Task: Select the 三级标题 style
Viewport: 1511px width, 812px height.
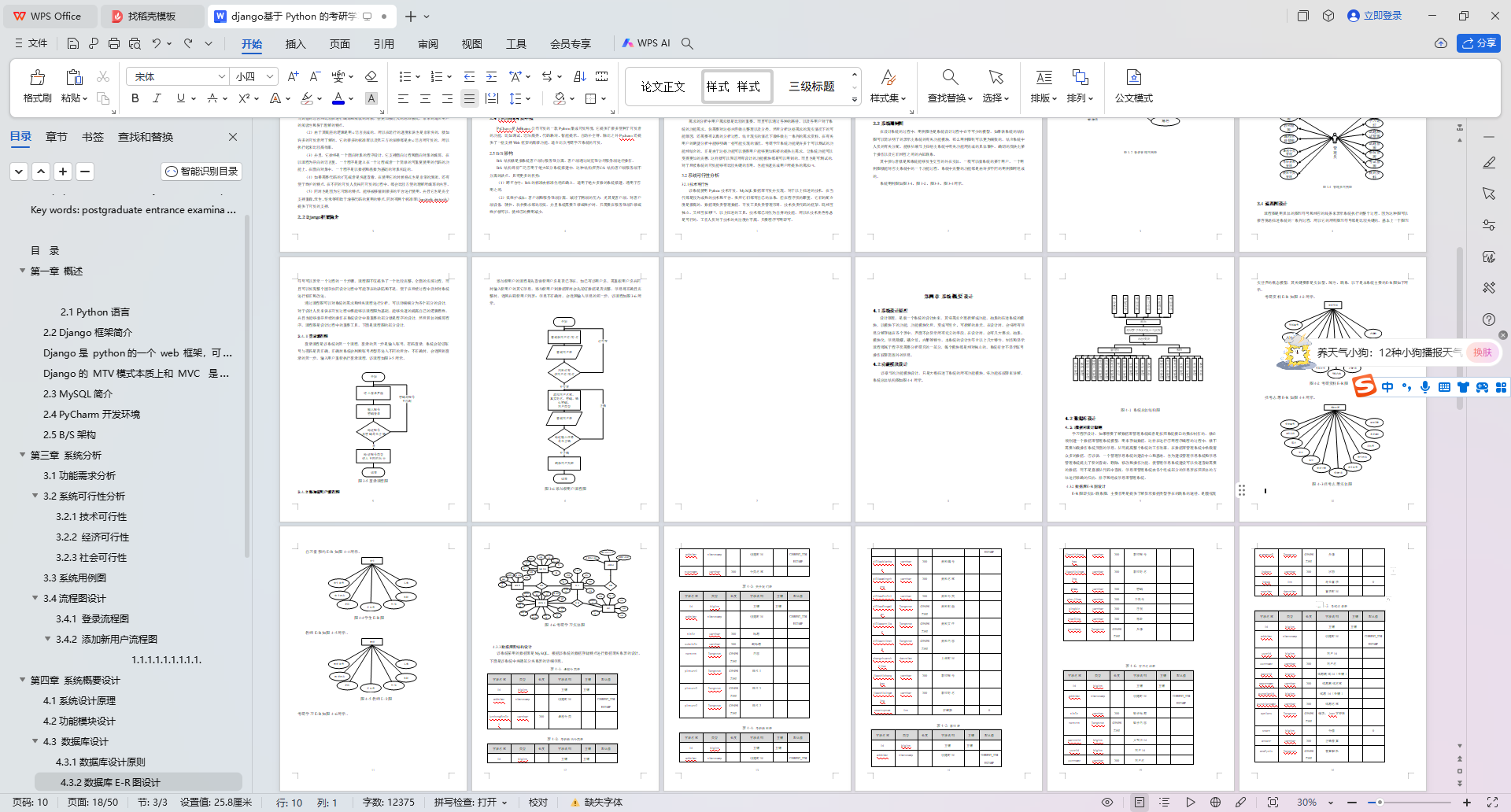Action: click(812, 87)
